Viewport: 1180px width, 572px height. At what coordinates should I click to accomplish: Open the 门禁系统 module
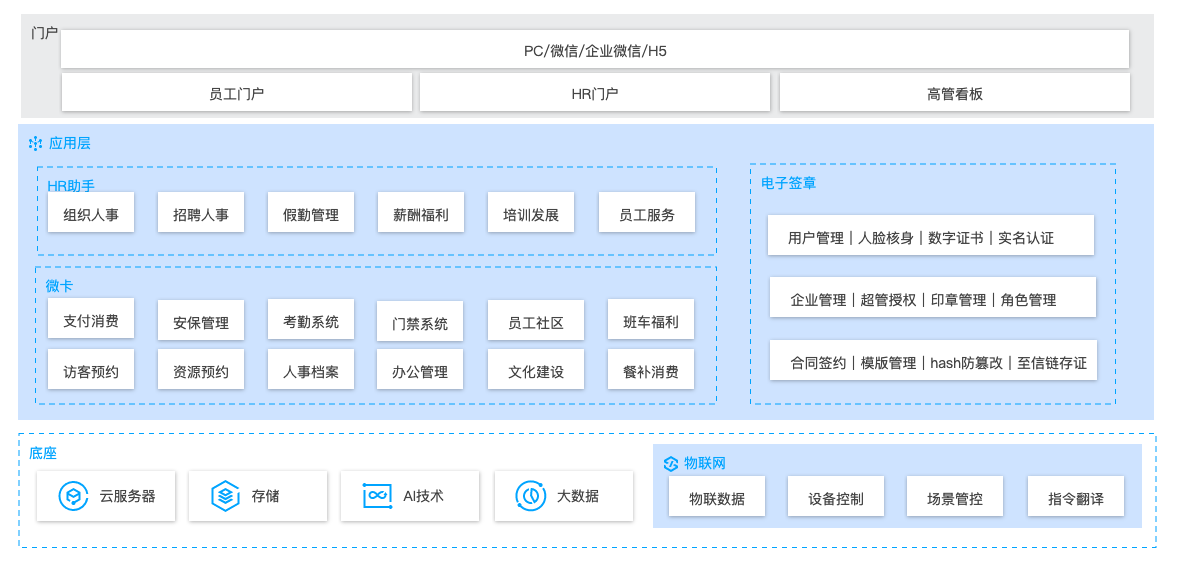click(x=420, y=323)
